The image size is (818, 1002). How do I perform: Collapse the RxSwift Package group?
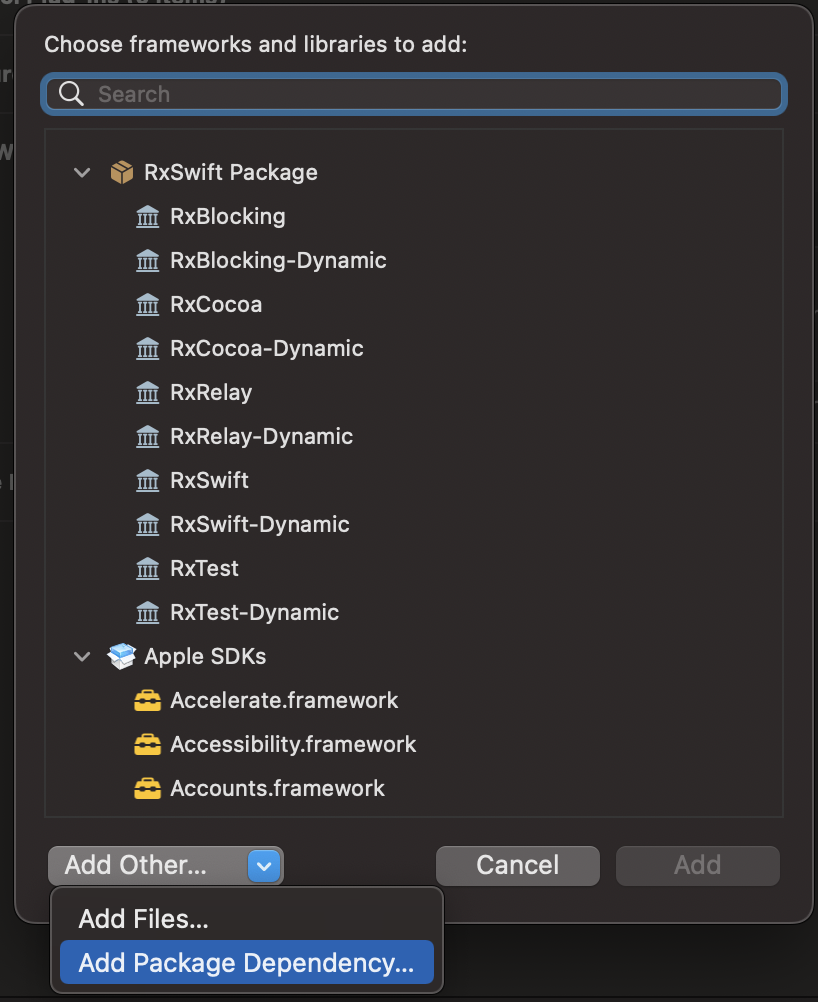[82, 173]
